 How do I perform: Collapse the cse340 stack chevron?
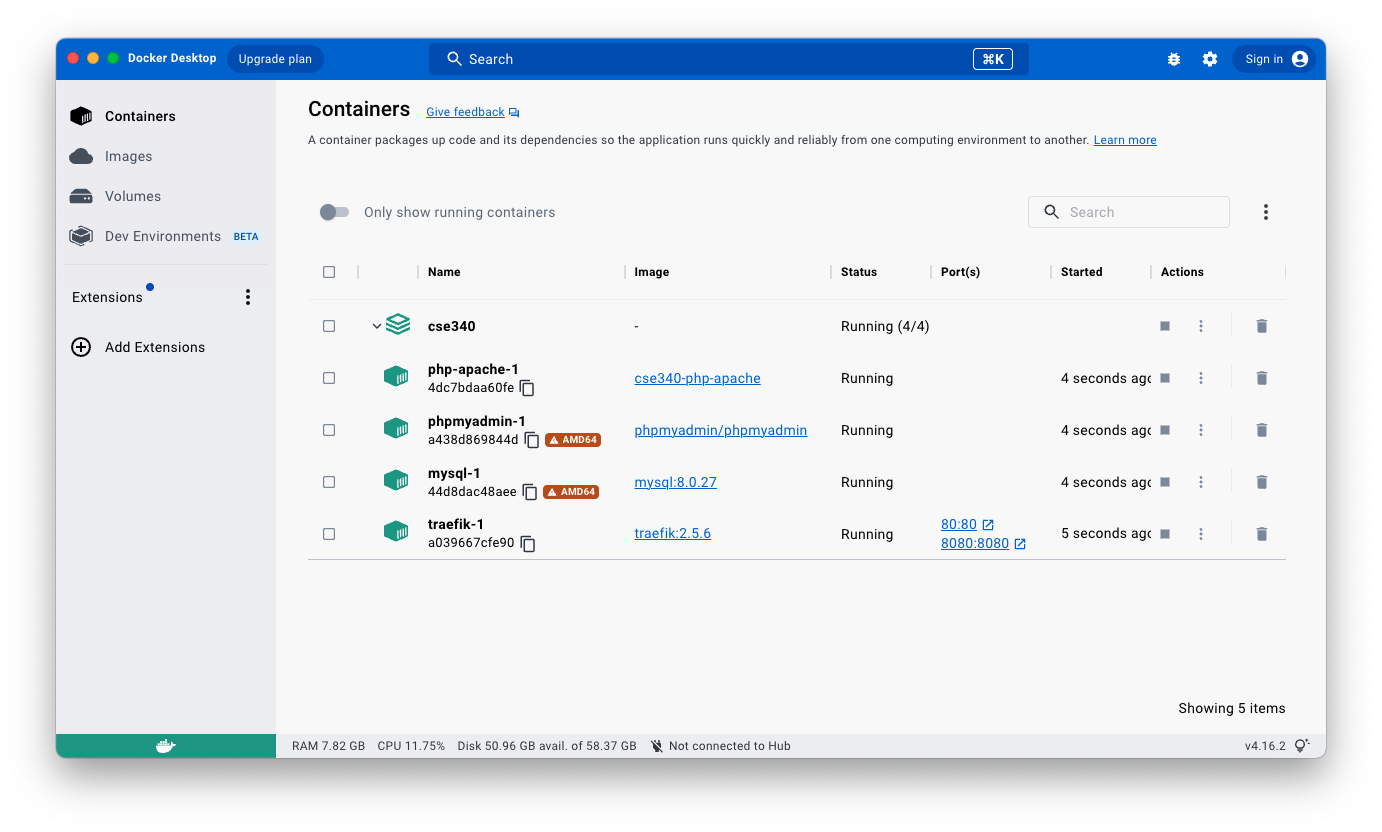pos(377,326)
